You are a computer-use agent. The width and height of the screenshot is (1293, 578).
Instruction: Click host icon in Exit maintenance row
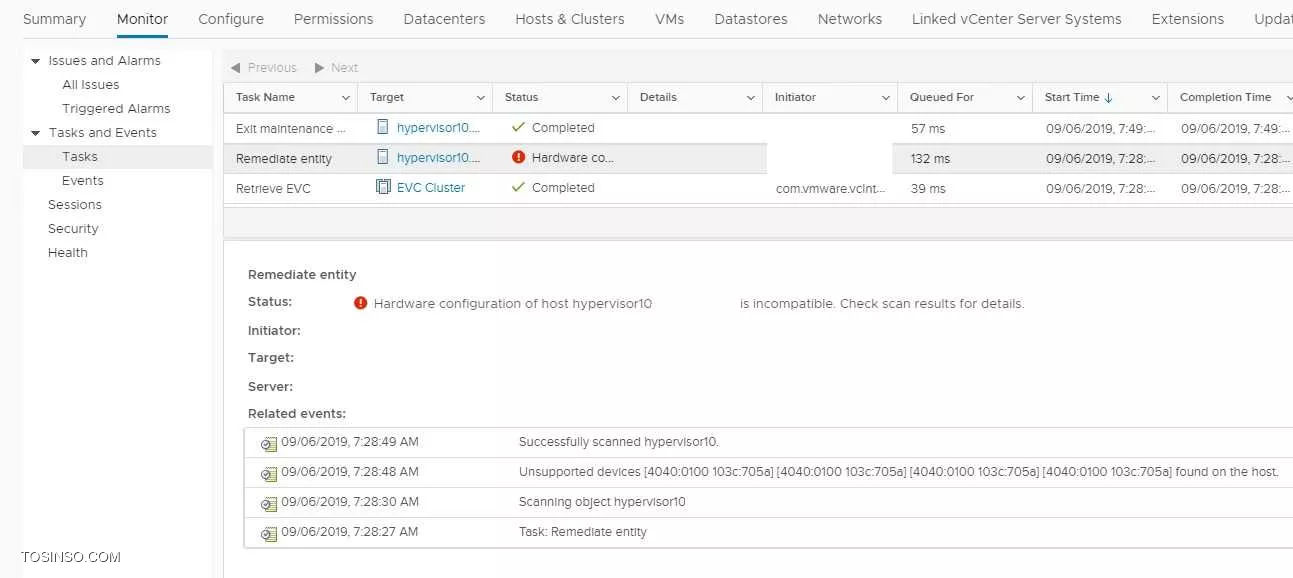click(383, 127)
